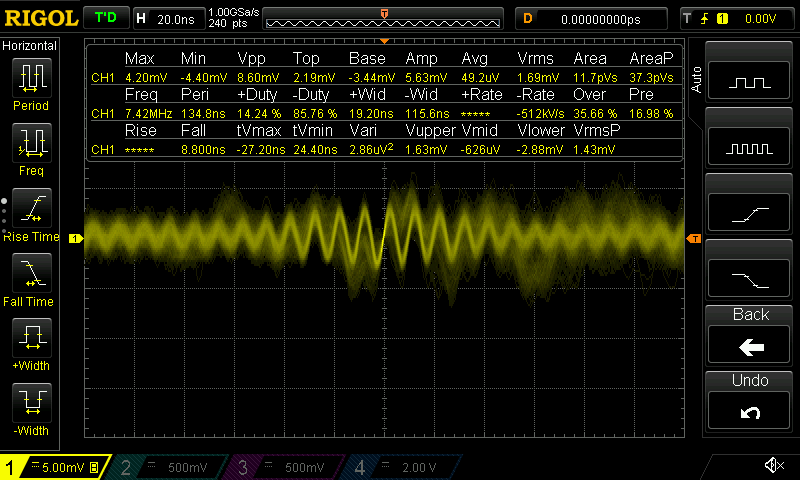800x480 pixels.
Task: Enable channel 4 at 2.00 V
Action: click(405, 467)
